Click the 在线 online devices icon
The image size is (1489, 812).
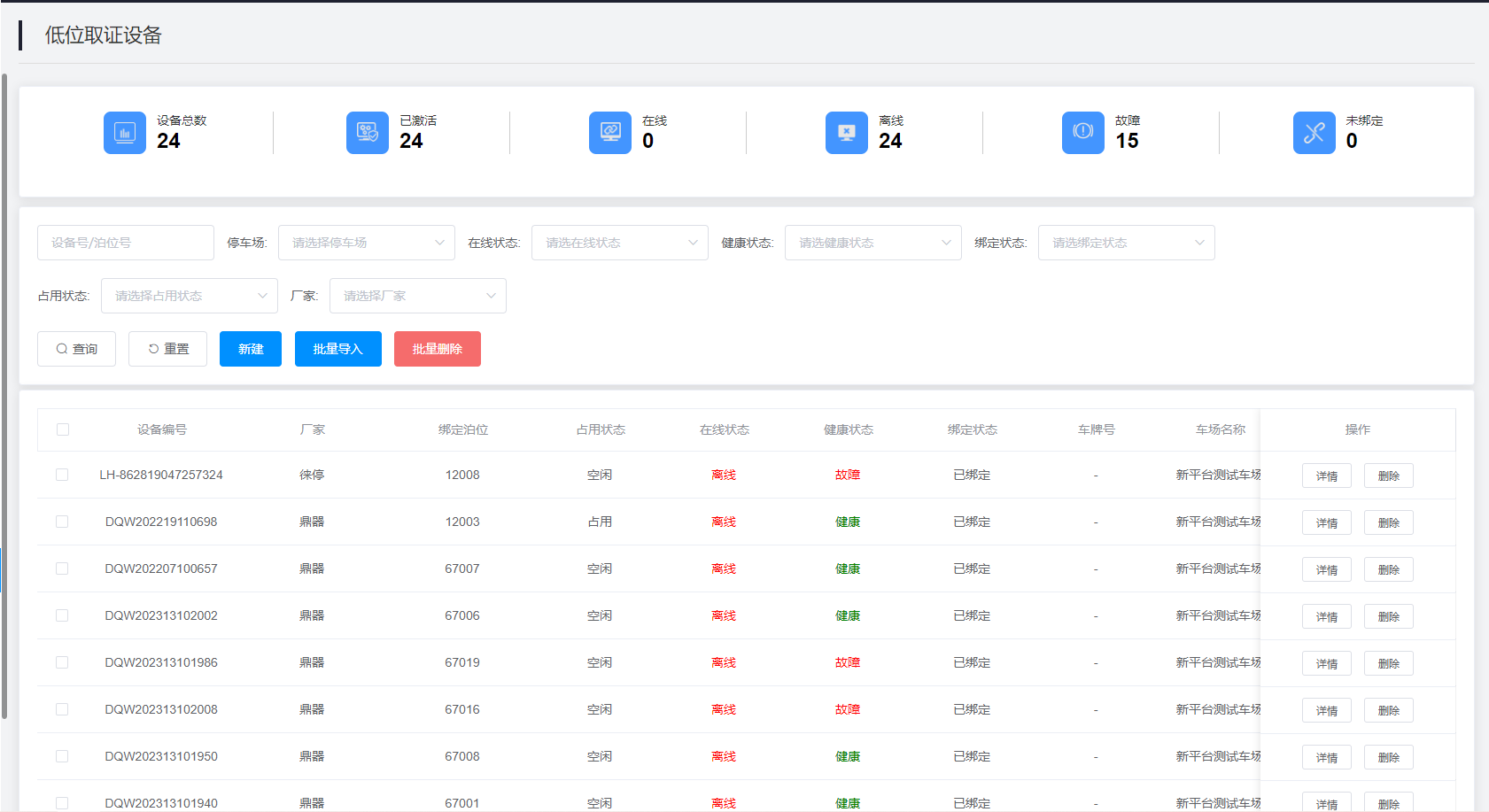click(610, 133)
